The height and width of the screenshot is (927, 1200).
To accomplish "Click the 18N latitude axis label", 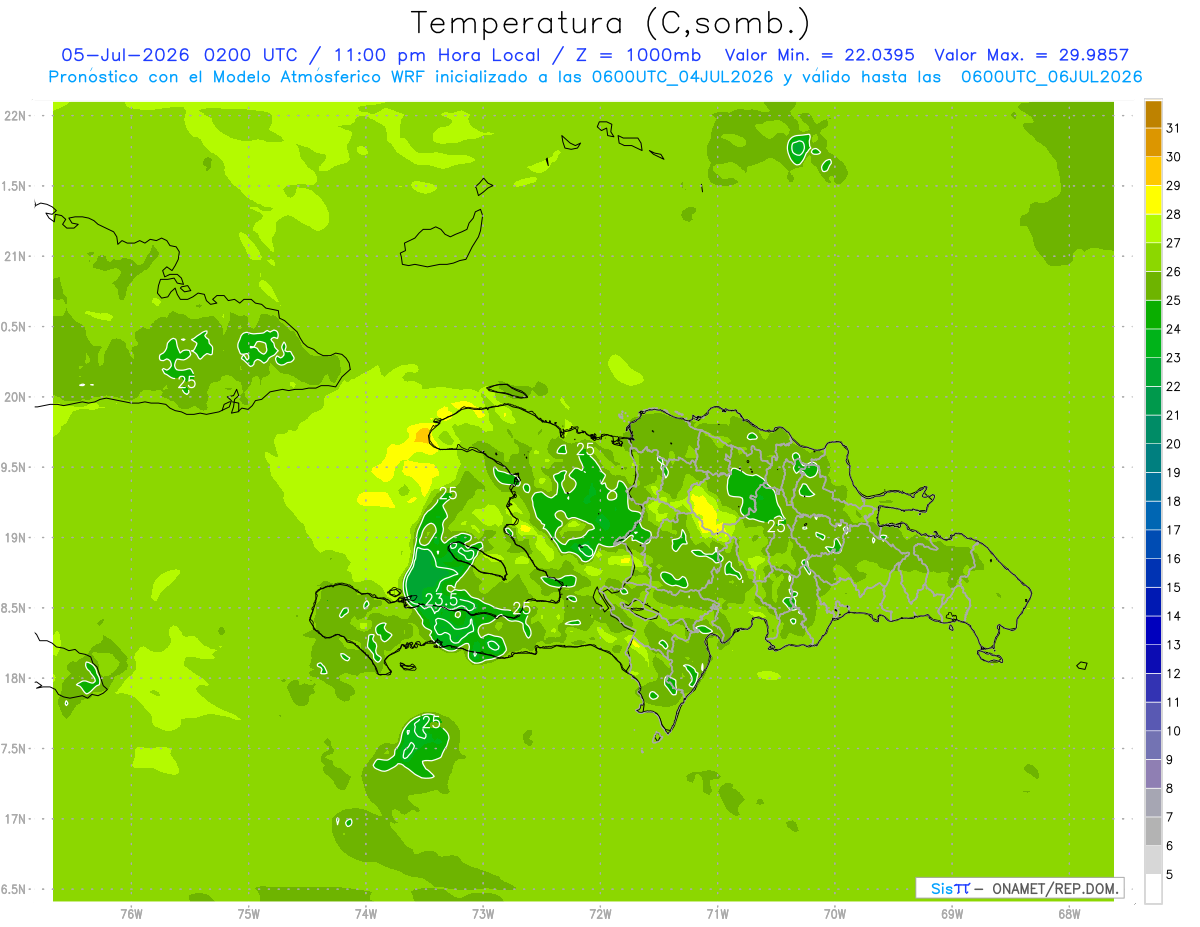I will tap(16, 678).
